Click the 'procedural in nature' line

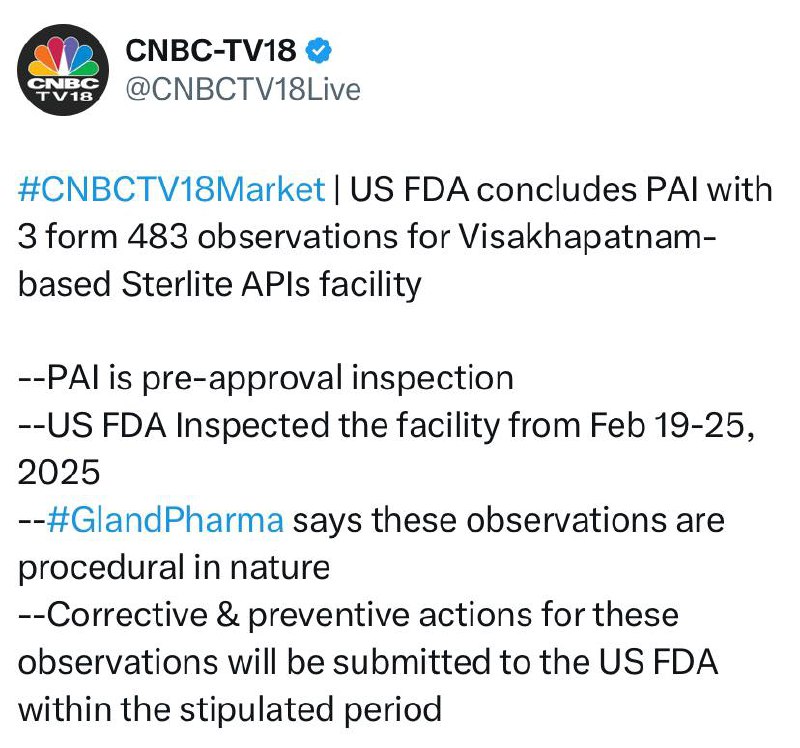(174, 567)
